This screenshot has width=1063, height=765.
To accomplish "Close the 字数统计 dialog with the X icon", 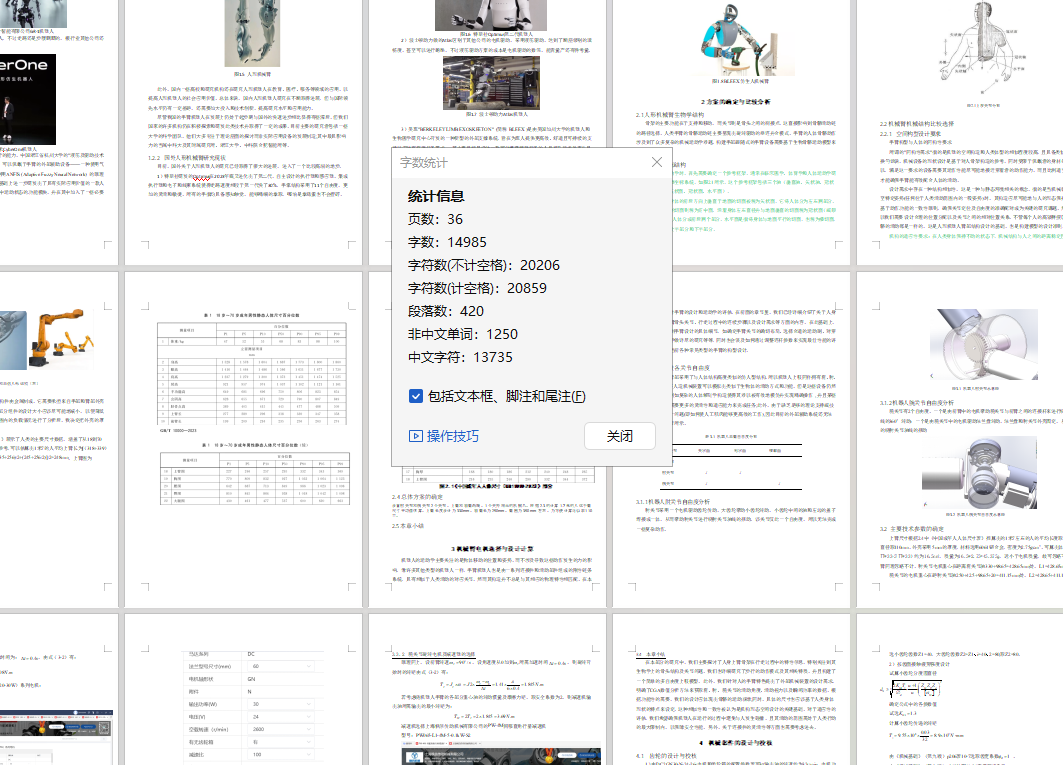I will pyautogui.click(x=656, y=162).
